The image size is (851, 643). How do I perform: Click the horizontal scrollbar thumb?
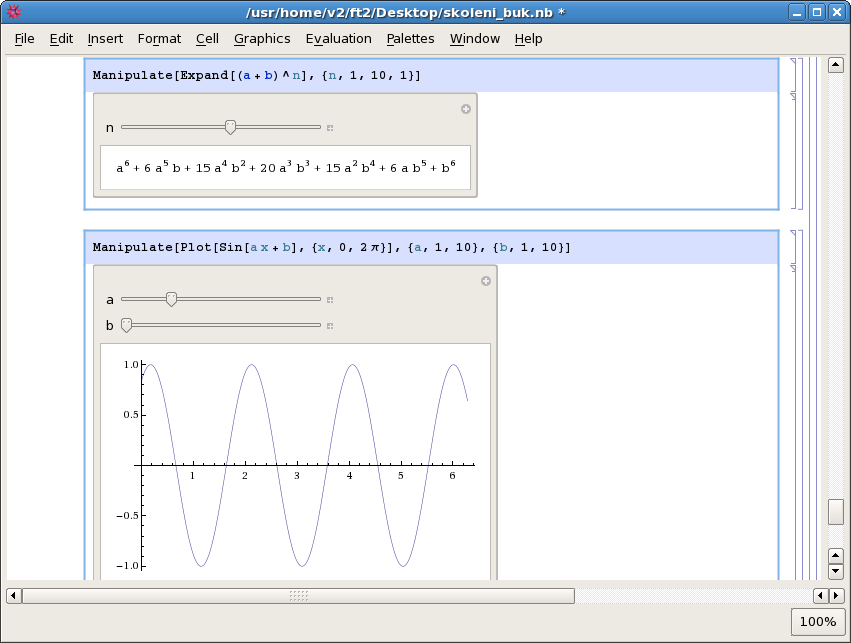(x=298, y=596)
